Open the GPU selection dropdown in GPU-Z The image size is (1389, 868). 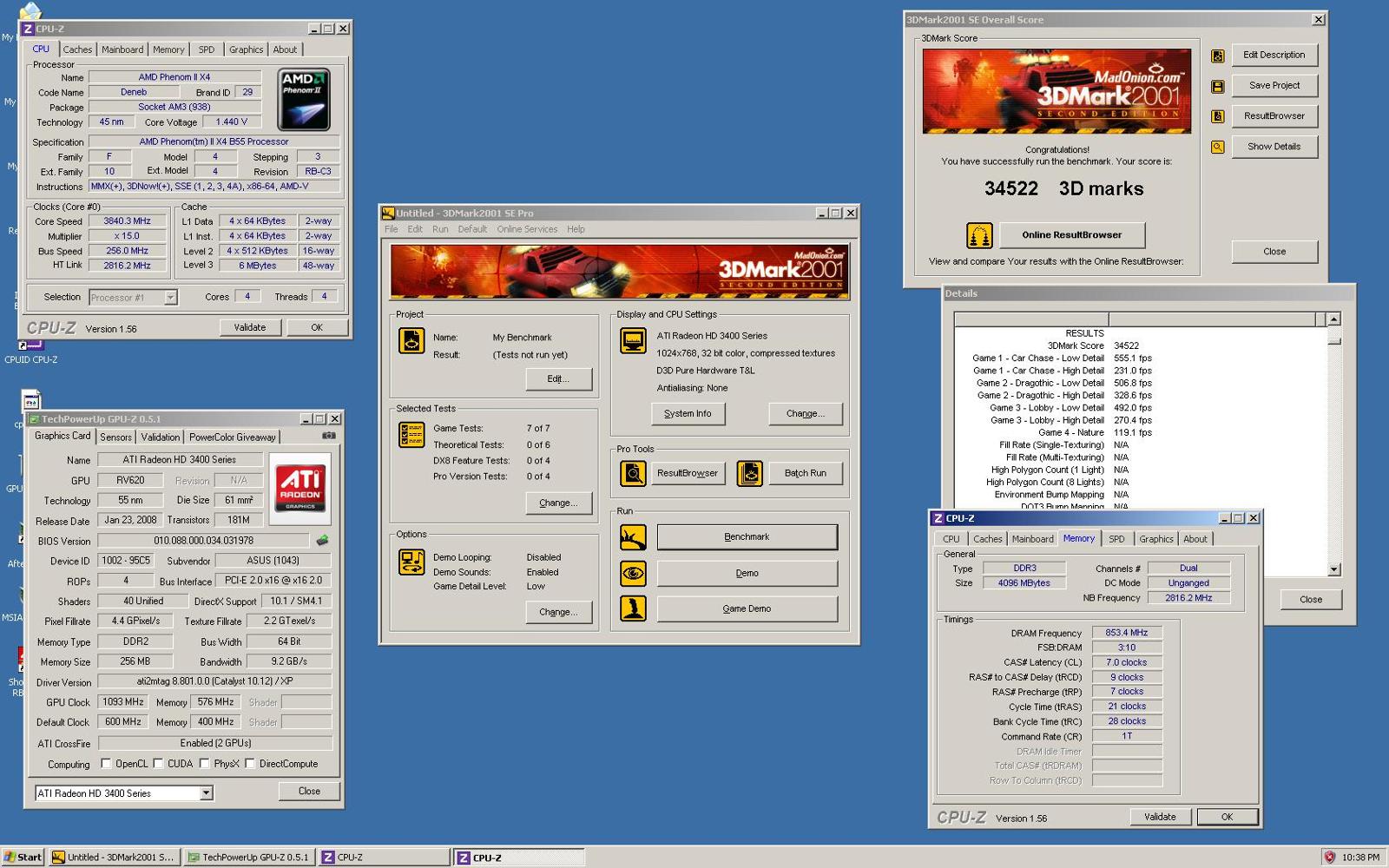[x=206, y=792]
